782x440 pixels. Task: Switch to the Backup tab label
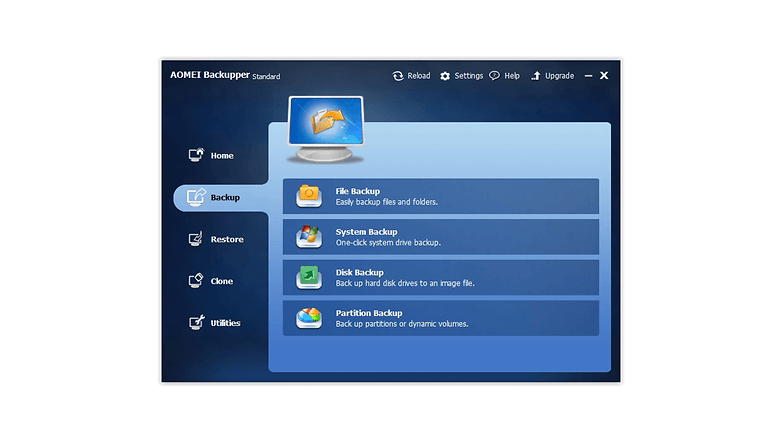click(x=225, y=198)
